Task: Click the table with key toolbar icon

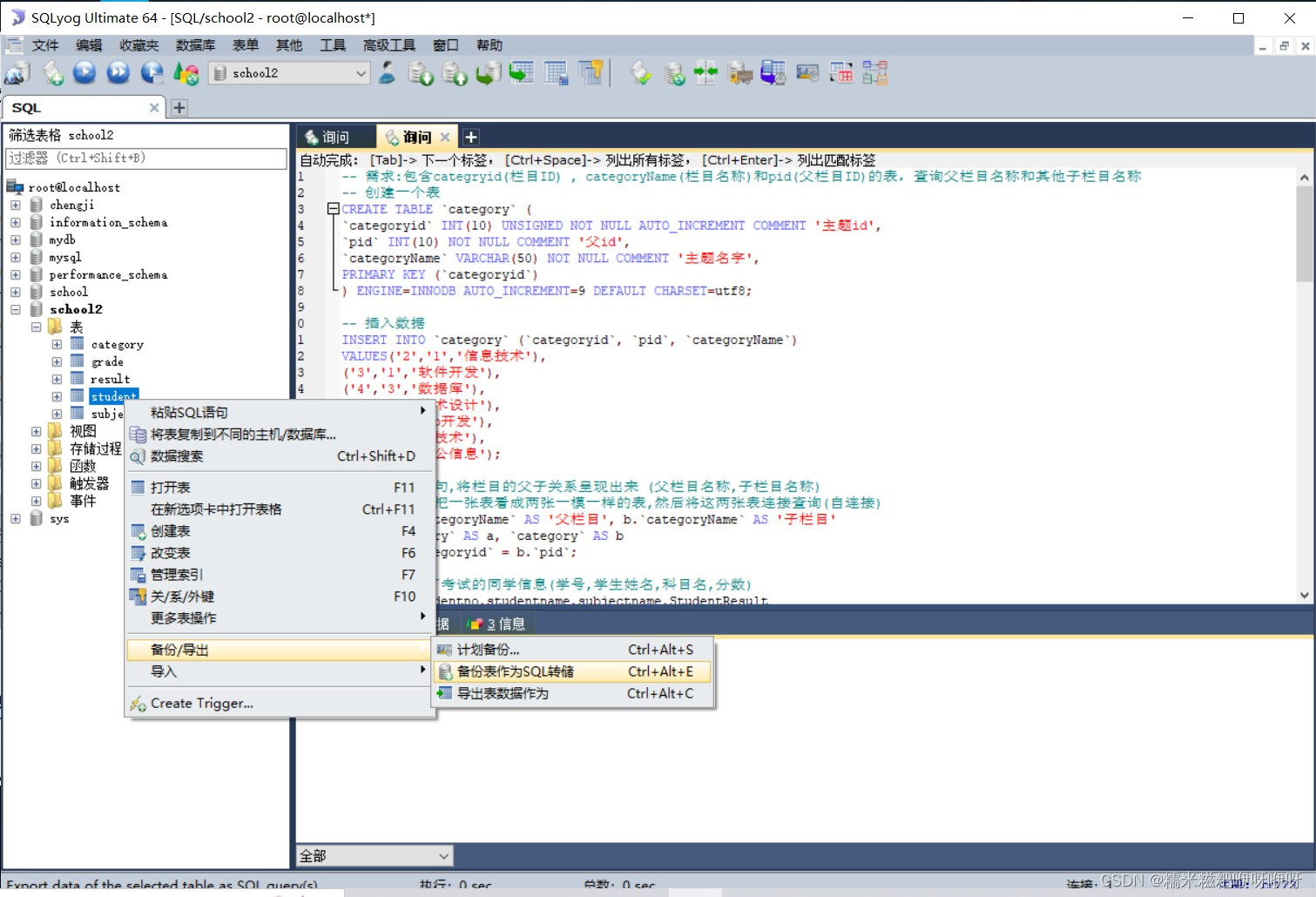Action: 591,73
